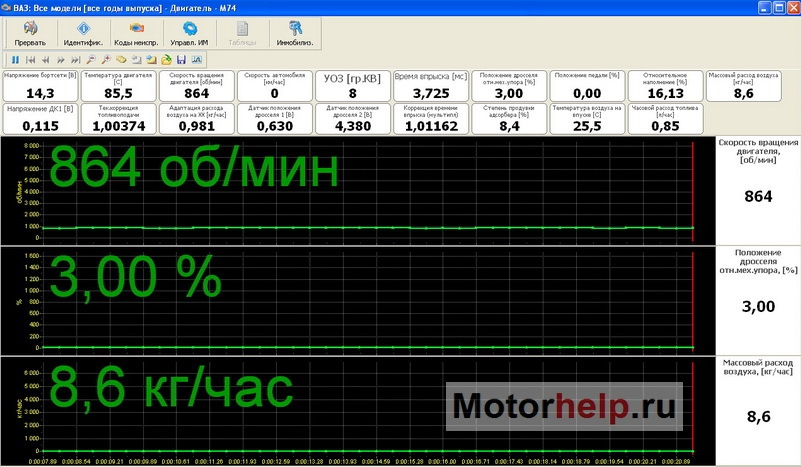The height and width of the screenshot is (467, 801).
Task: Open a saved log with green arrow folder
Action: point(166,60)
